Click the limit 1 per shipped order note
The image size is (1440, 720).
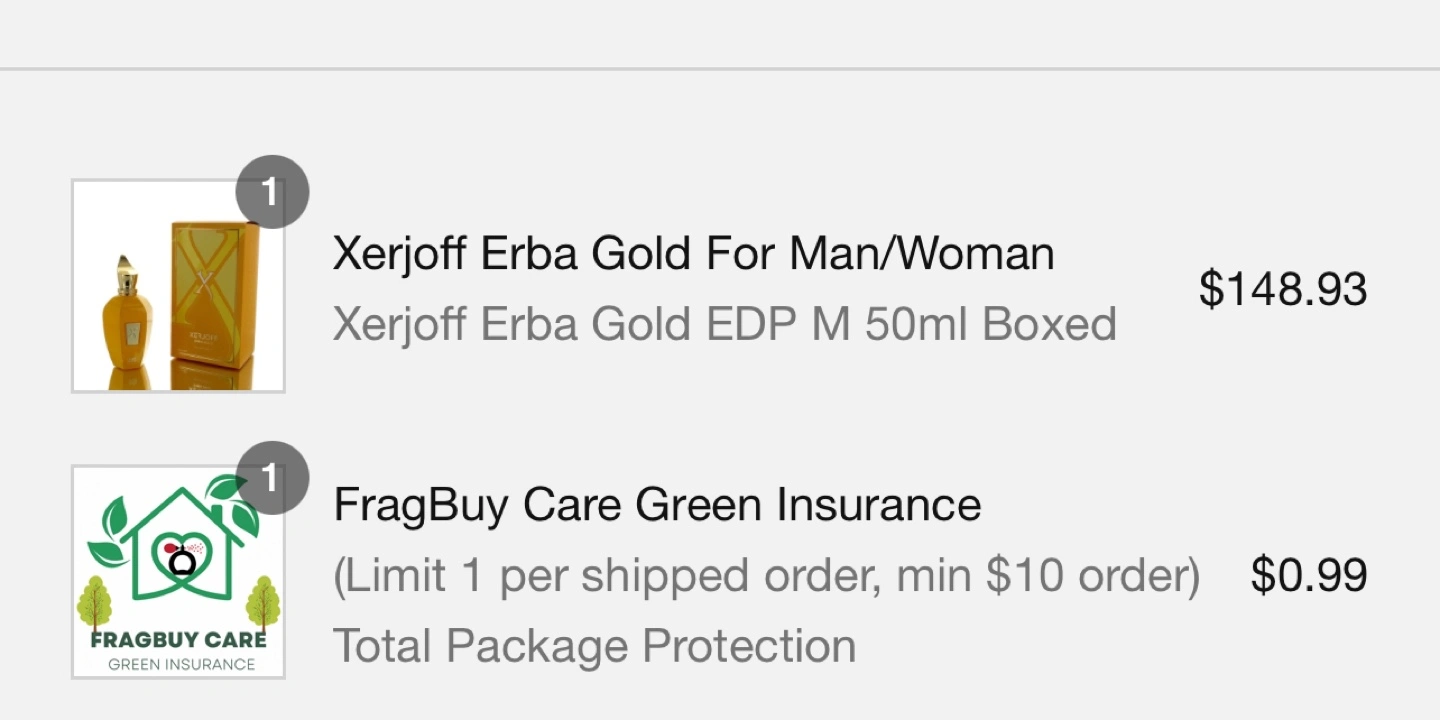(x=766, y=575)
